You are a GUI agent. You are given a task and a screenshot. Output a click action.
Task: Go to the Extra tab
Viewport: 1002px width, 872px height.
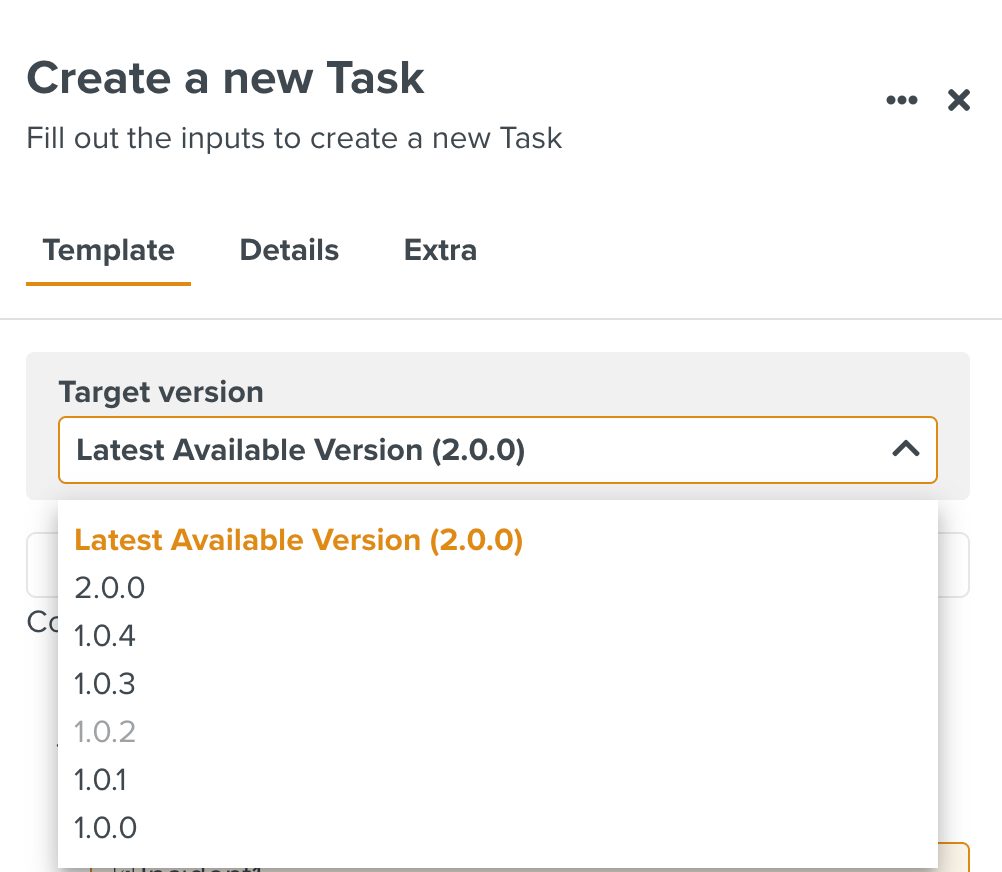[x=440, y=250]
